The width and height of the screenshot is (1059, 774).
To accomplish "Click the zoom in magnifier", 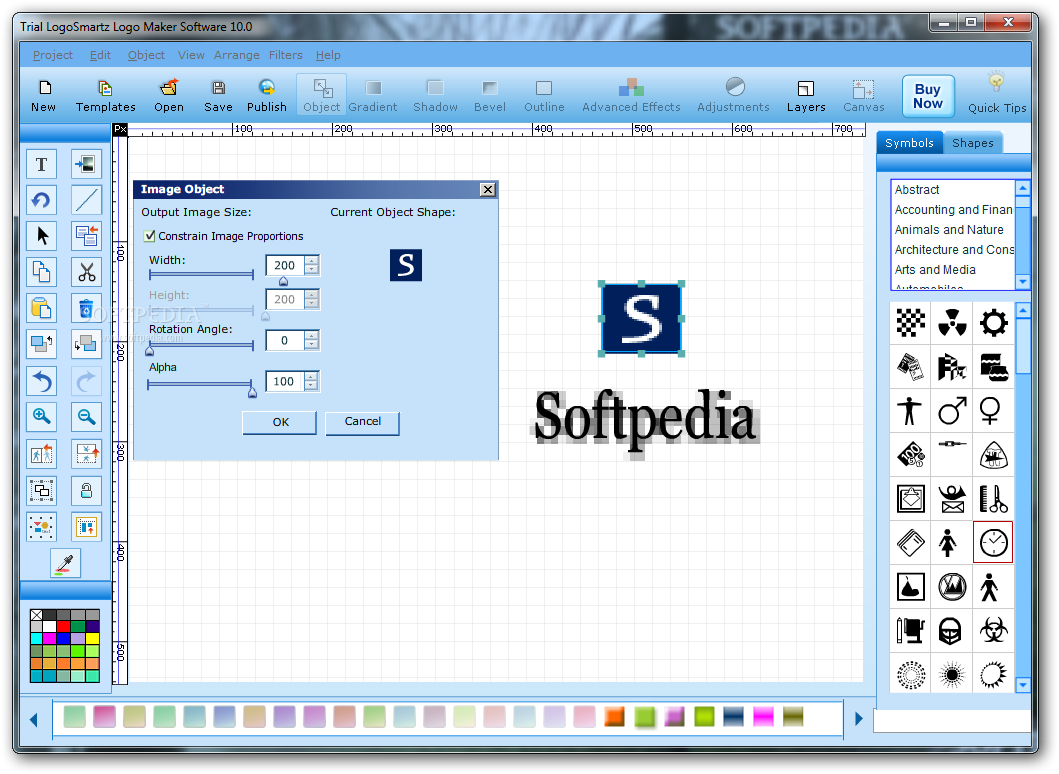I will (x=41, y=417).
